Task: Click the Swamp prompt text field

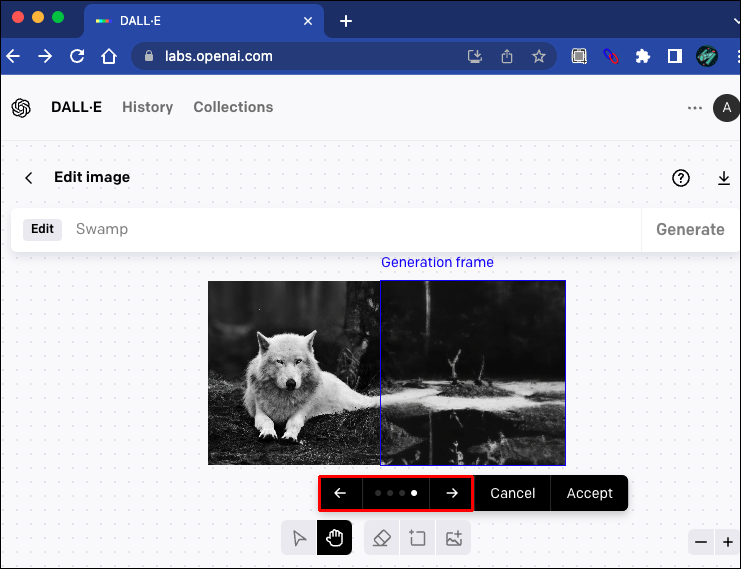Action: 350,229
